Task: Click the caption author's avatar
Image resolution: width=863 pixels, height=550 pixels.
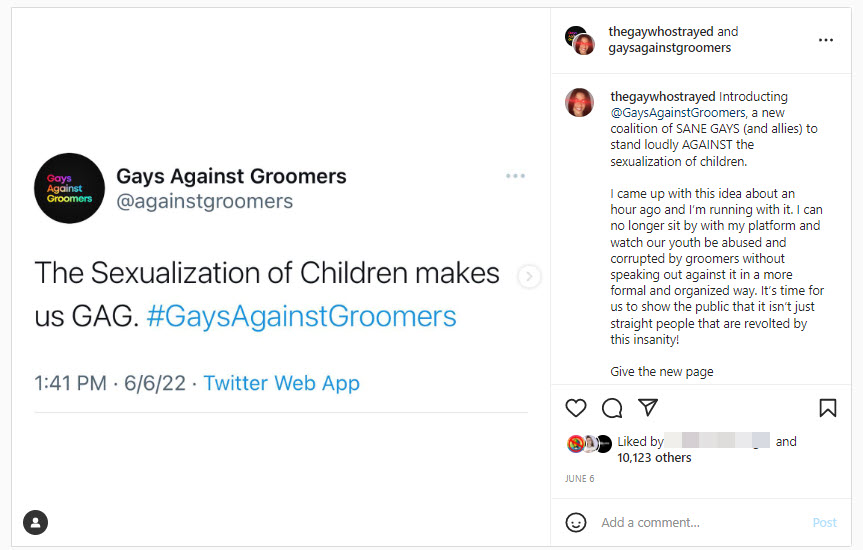Action: [x=580, y=103]
